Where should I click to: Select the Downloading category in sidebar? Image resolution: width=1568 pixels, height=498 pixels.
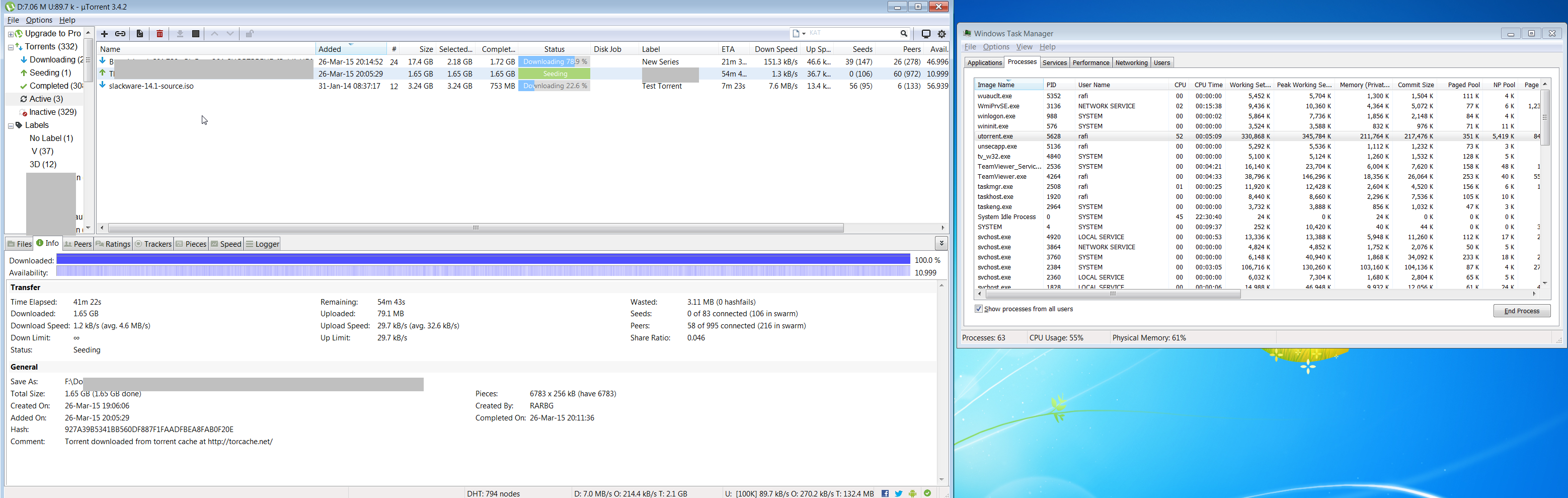tap(51, 59)
